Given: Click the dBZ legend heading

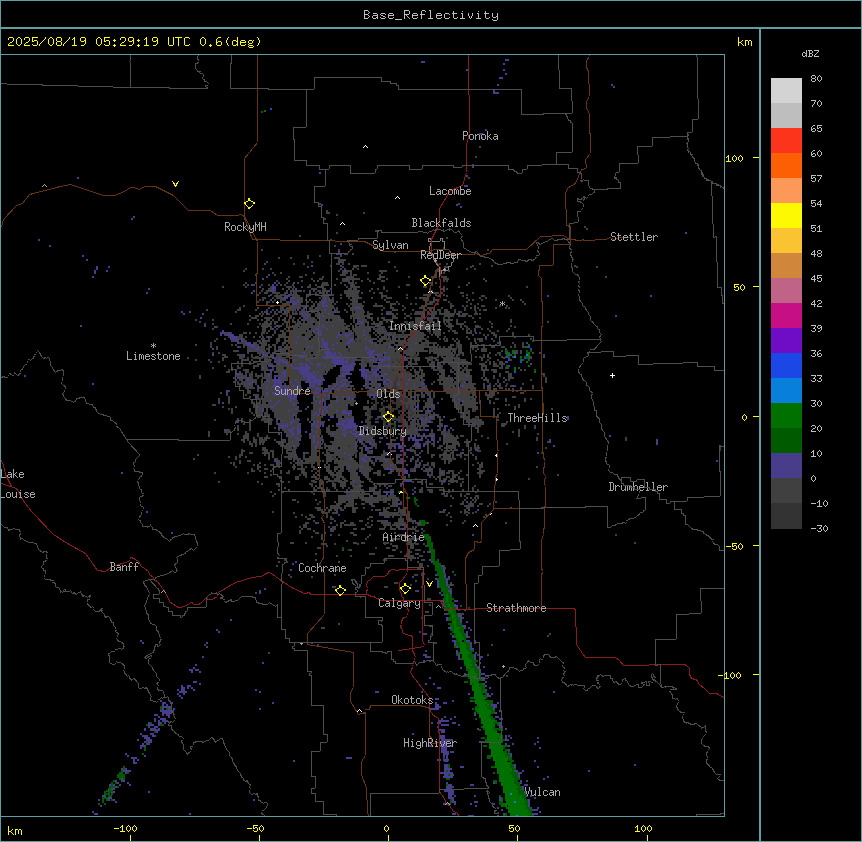Looking at the screenshot, I should (810, 53).
